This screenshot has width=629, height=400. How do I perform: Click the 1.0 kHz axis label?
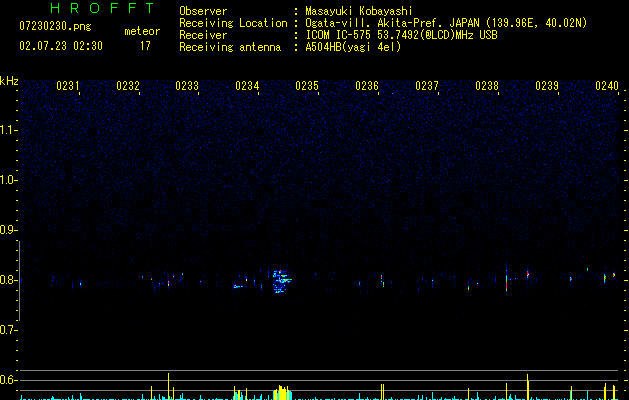click(x=8, y=180)
